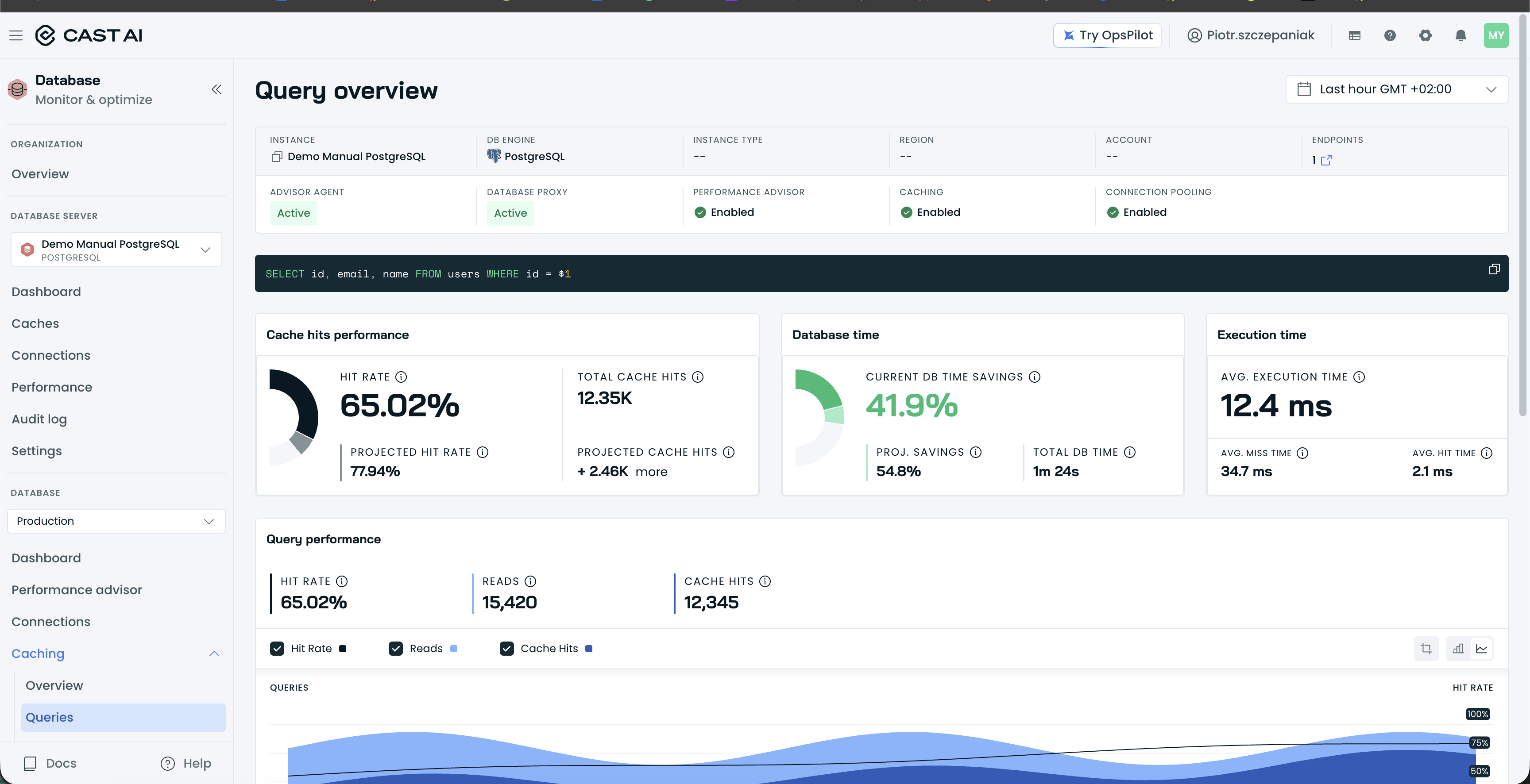Open Piotr.szczepaniak account link
Viewport: 1530px width, 784px height.
[x=1251, y=35]
